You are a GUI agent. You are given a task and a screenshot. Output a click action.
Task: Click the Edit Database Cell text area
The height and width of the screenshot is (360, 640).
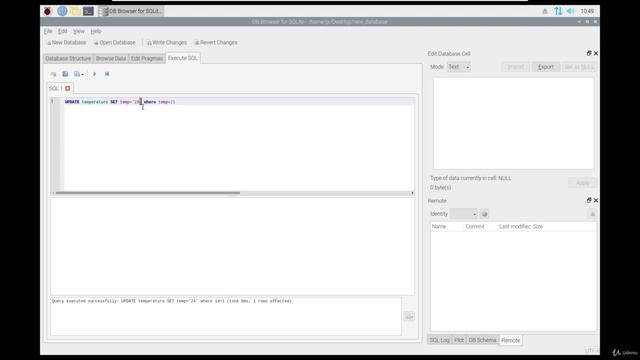(x=513, y=123)
